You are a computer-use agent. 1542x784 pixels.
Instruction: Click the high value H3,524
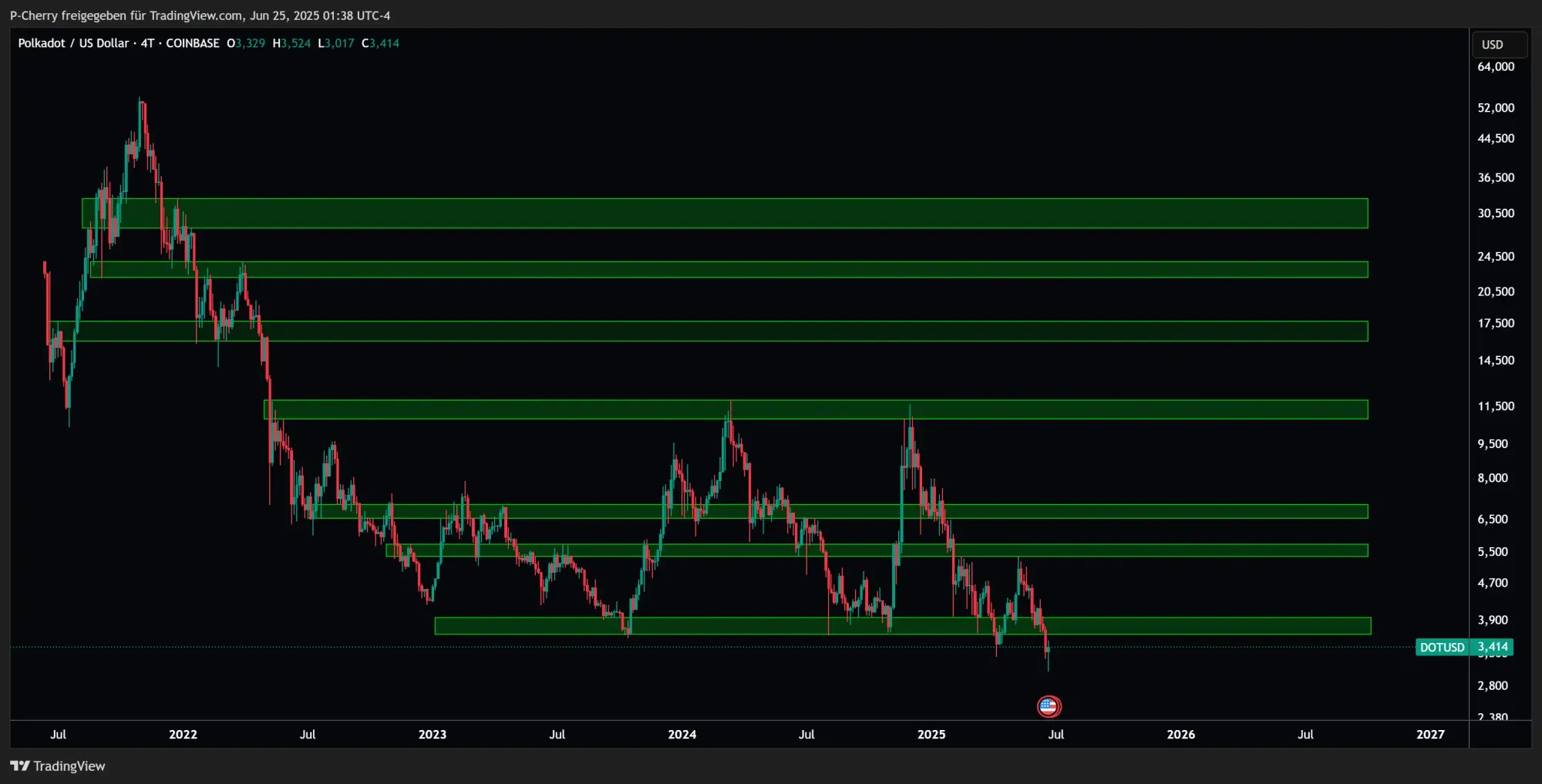pyautogui.click(x=291, y=43)
